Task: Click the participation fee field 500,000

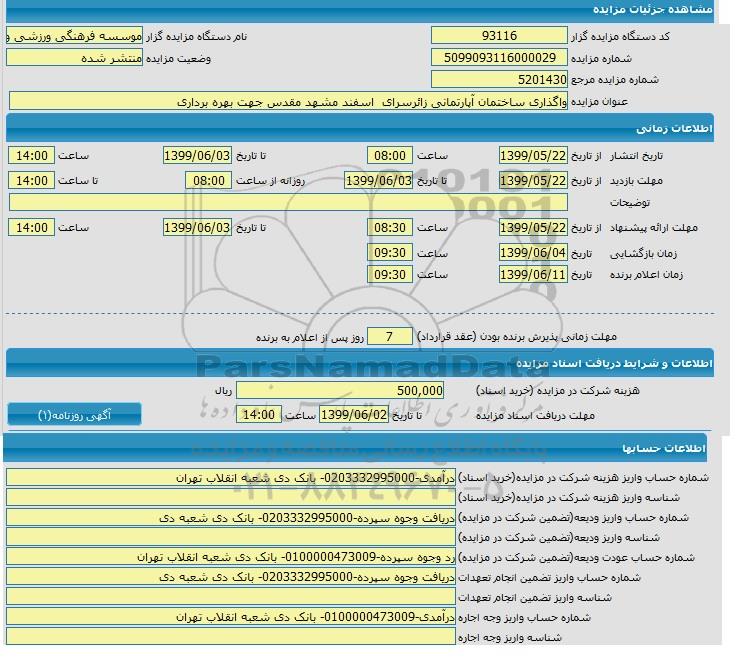Action: [340, 391]
